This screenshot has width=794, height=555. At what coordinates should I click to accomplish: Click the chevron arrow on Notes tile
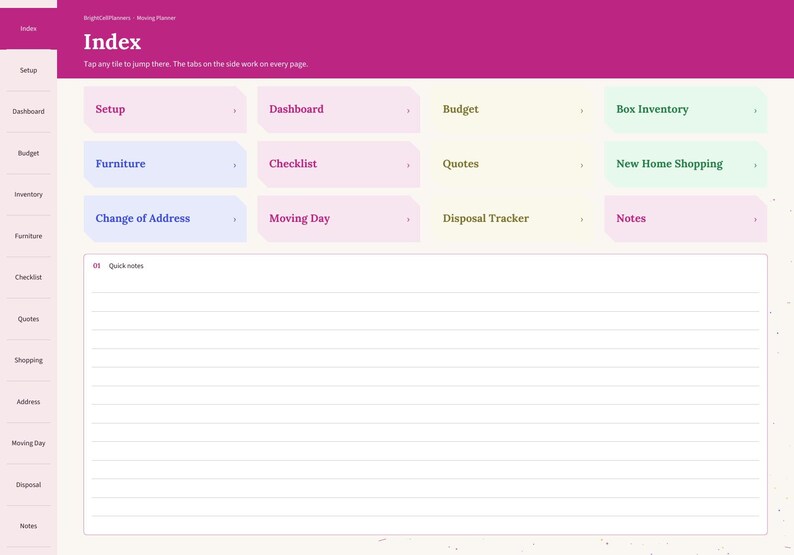755,219
